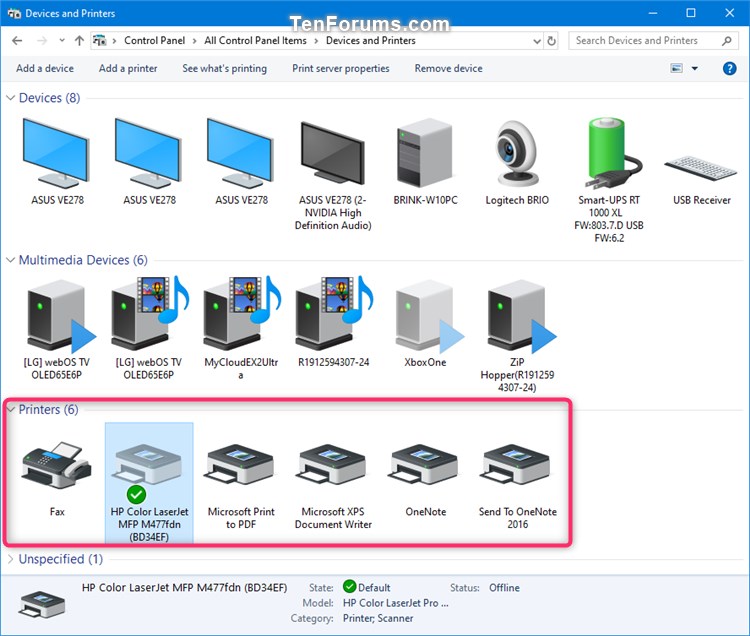Click the Refresh address bar button
Screen dimensions: 750x636
[551, 41]
